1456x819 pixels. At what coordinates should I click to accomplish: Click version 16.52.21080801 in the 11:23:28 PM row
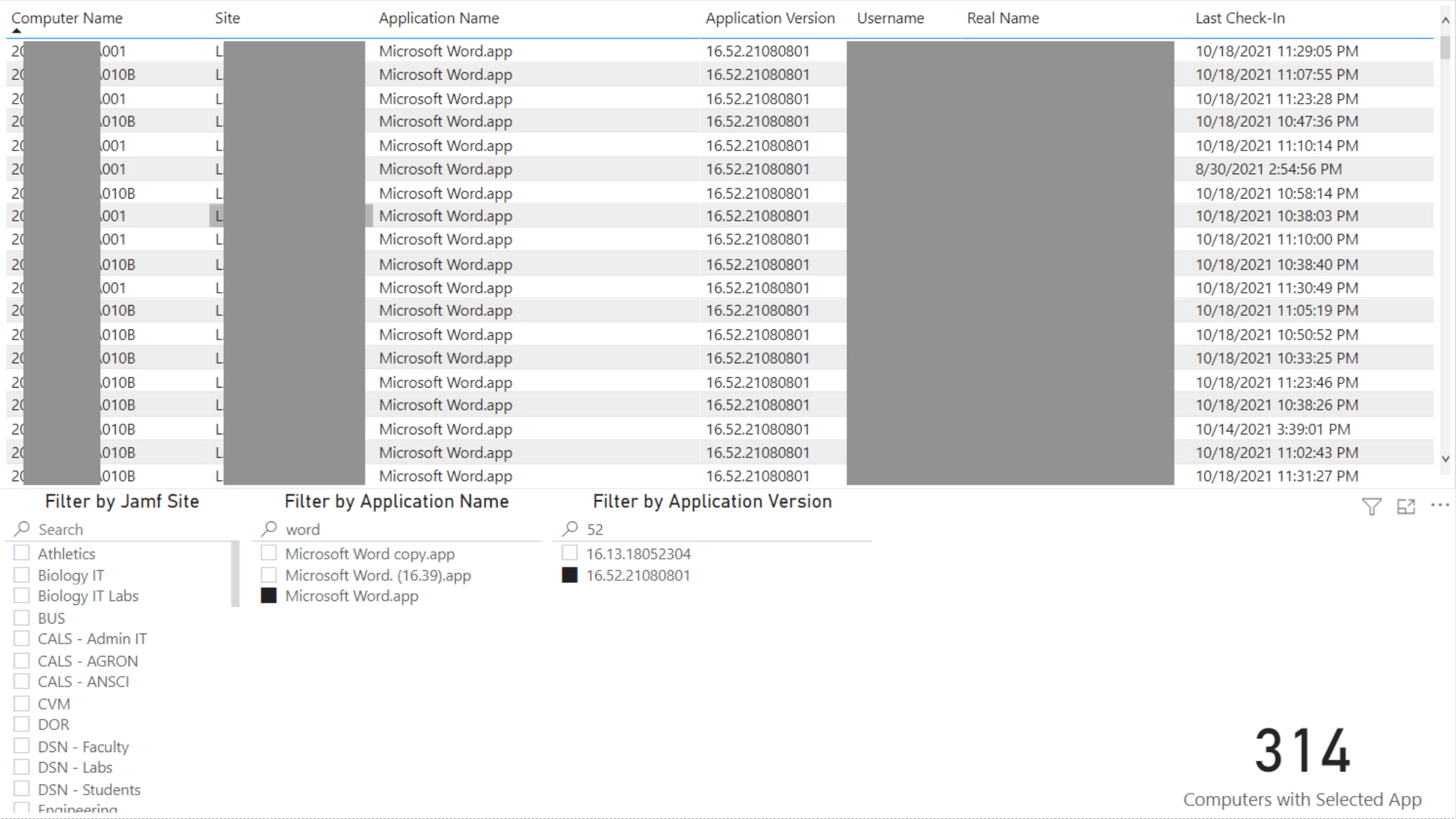pyautogui.click(x=757, y=98)
